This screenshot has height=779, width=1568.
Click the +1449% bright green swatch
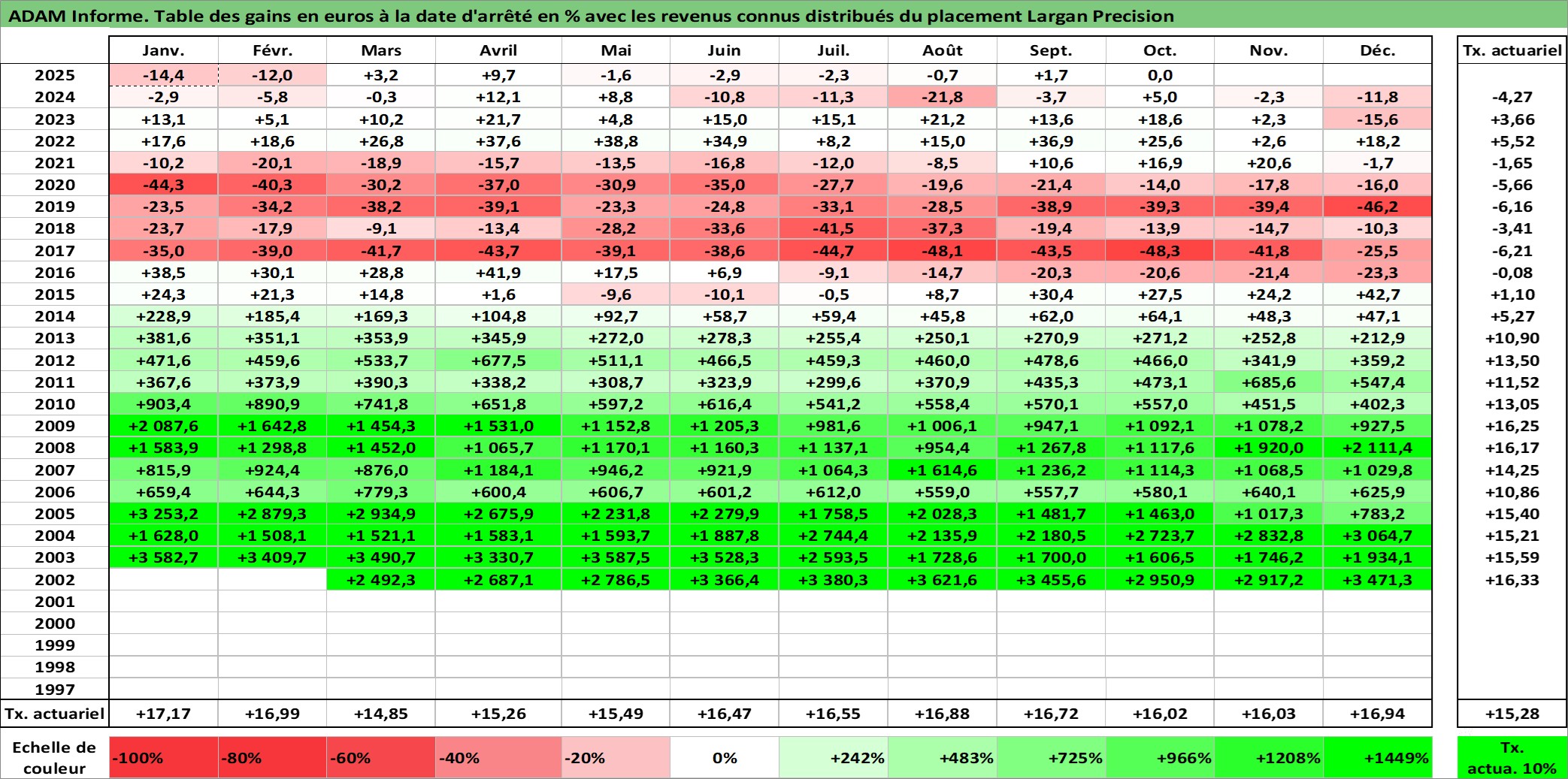[1378, 757]
